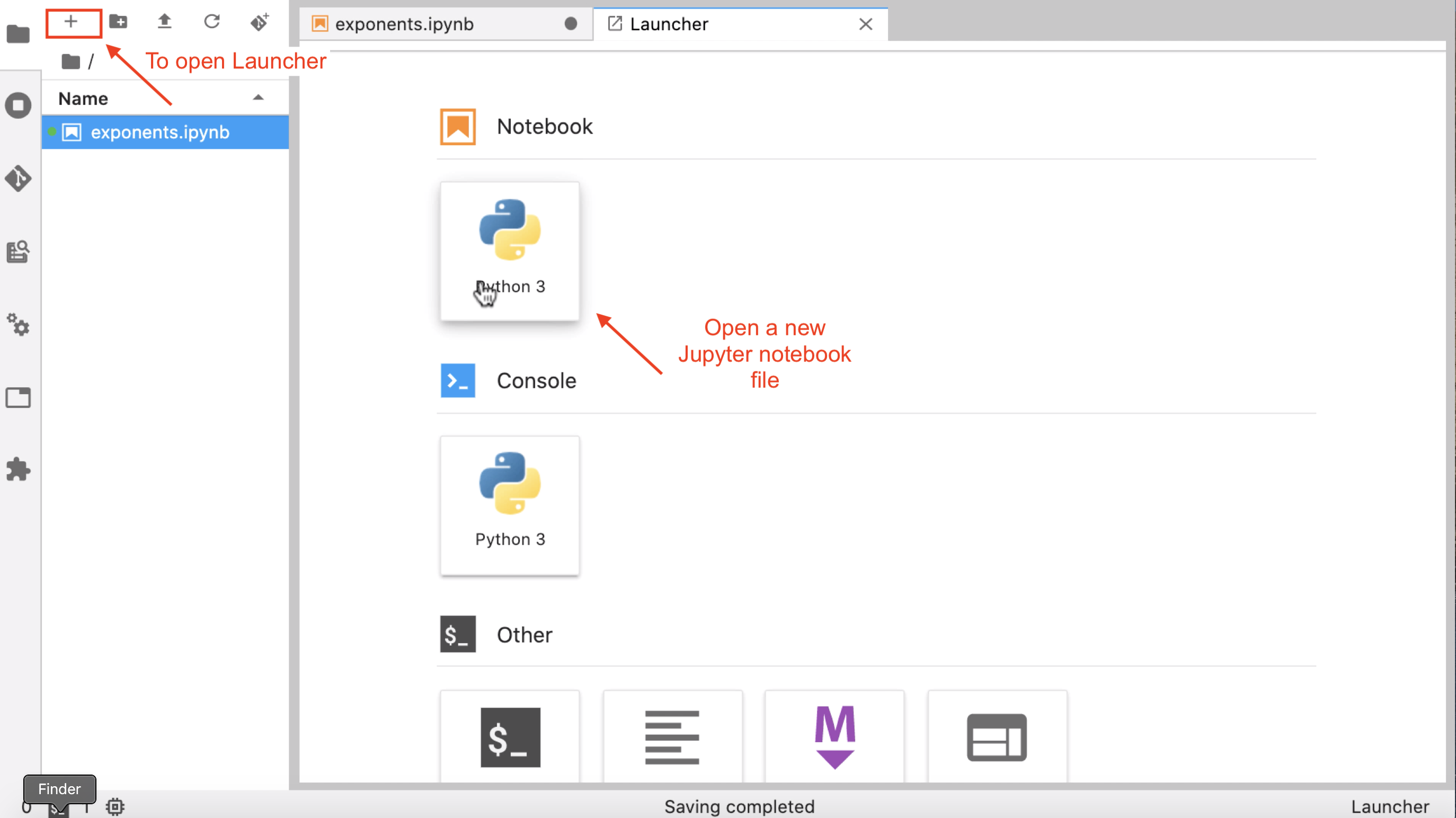Toggle the file browser folder sidebar icon
Image resolution: width=1456 pixels, height=818 pixels.
(x=18, y=34)
